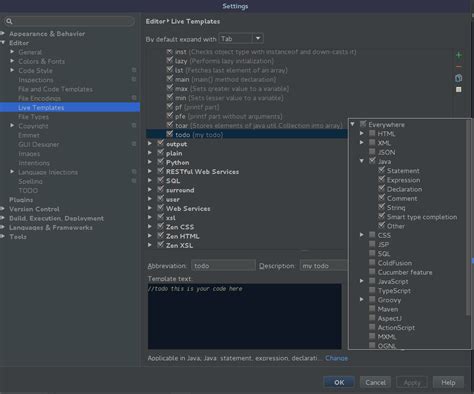
Task: Click the copy template icon
Action: point(459,78)
